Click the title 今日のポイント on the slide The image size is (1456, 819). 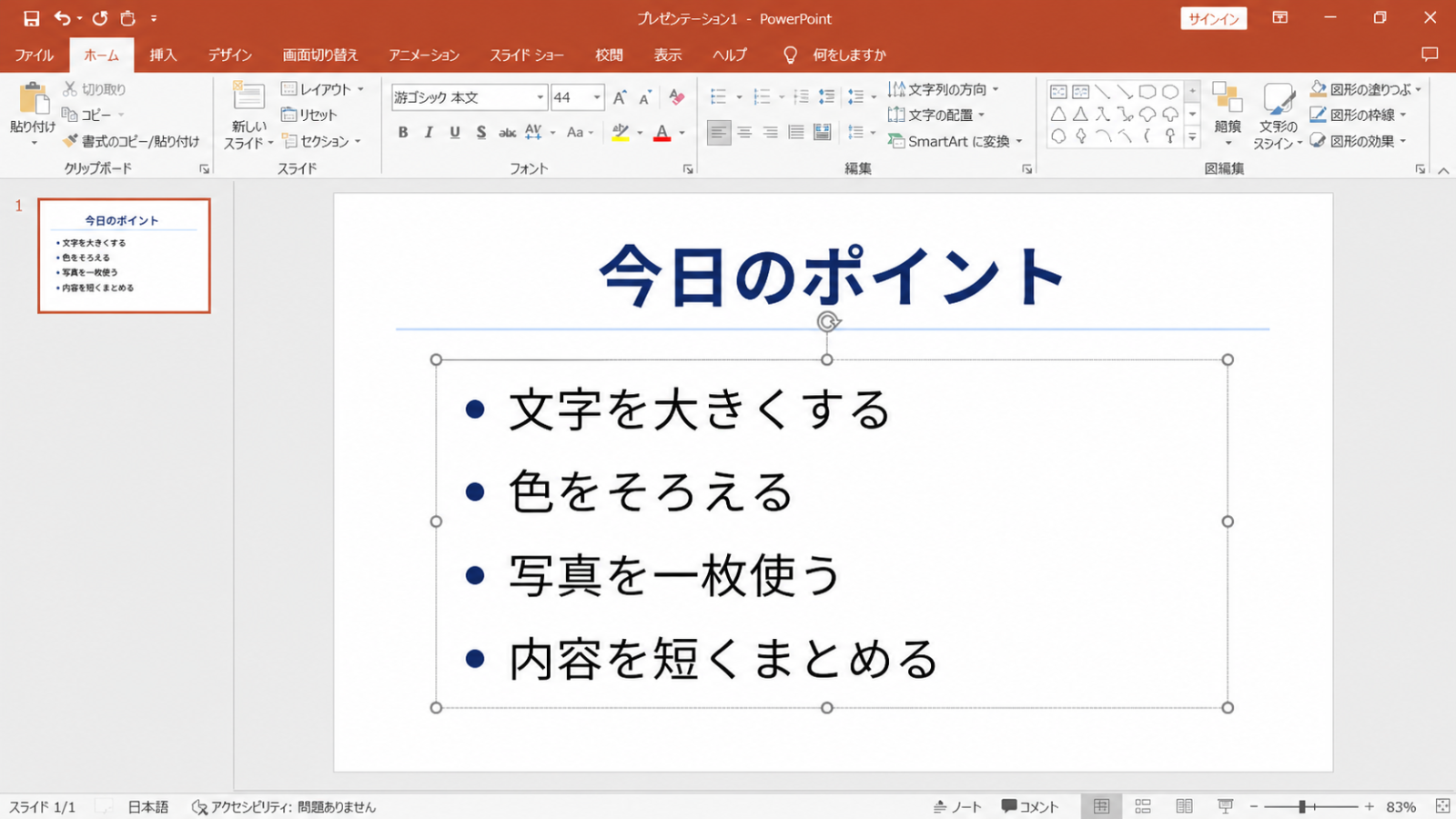click(x=832, y=276)
